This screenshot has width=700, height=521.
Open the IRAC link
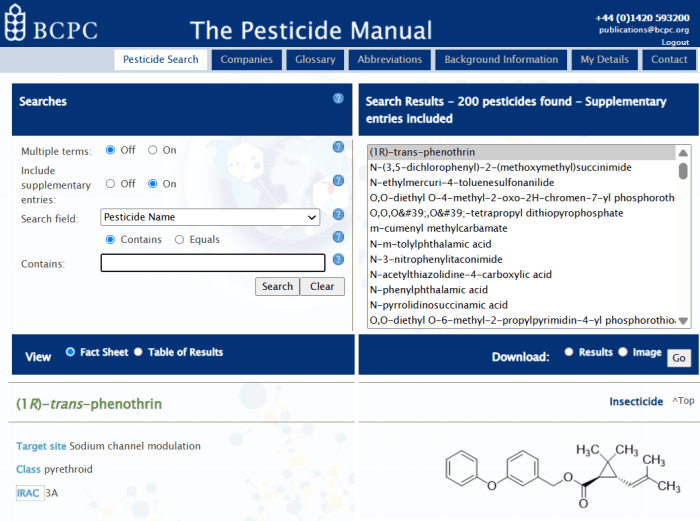(x=28, y=493)
